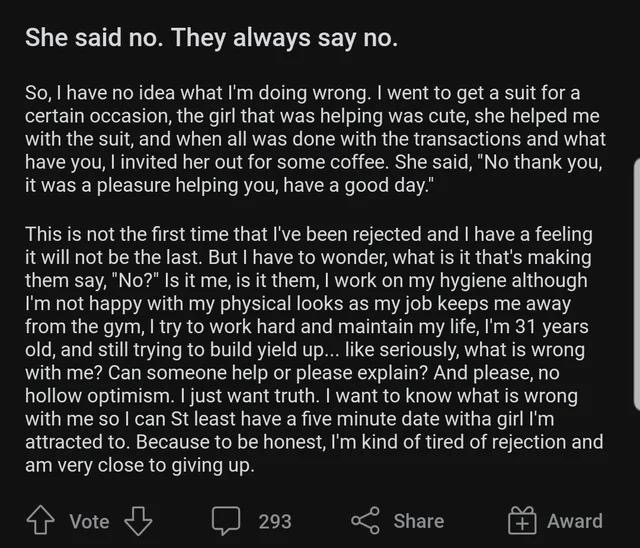
Task: Upvote the post with the up arrow
Action: (40, 520)
